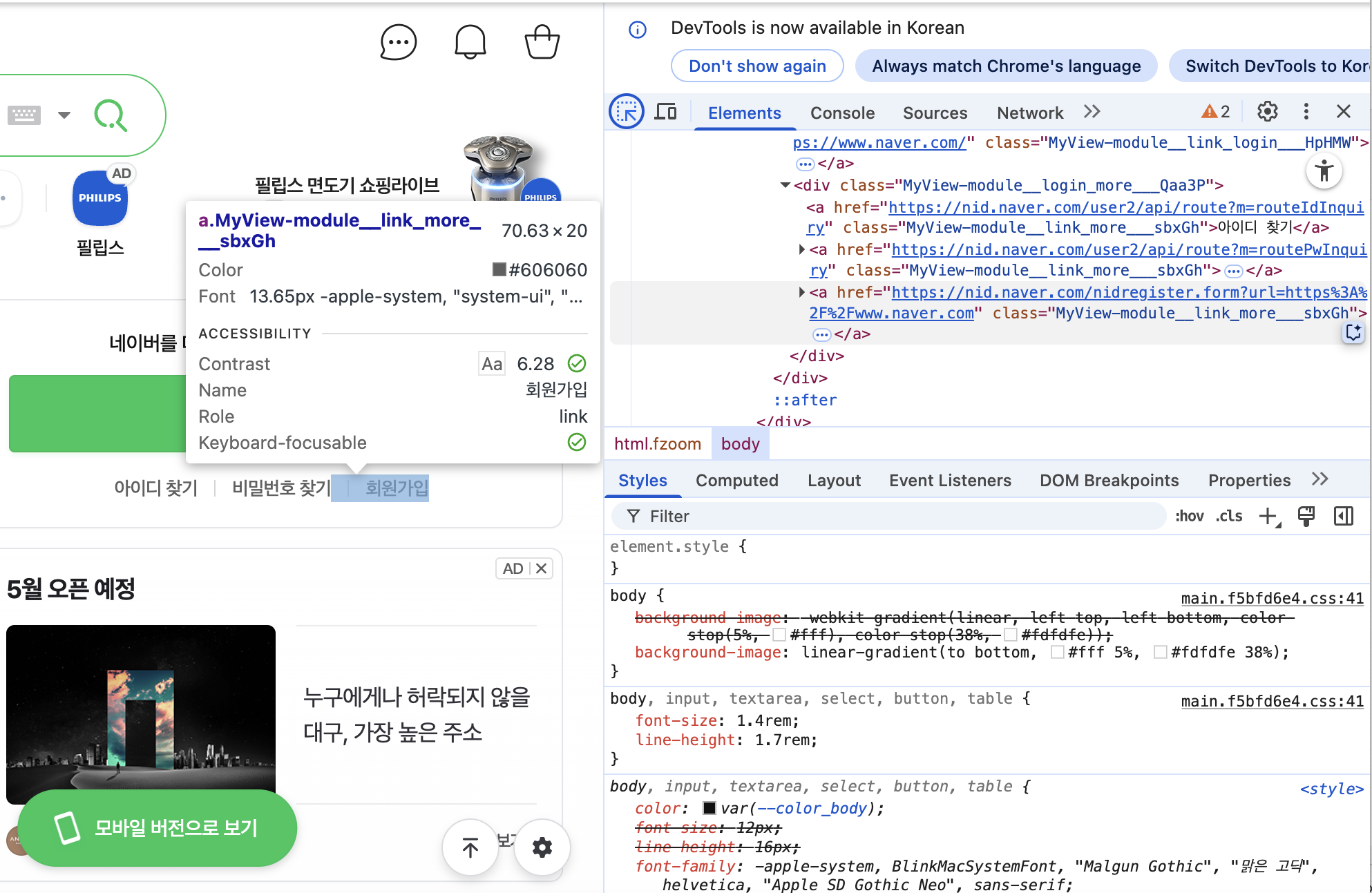Click the #fdfdfe color swatch in linear-gradient

(x=1161, y=652)
